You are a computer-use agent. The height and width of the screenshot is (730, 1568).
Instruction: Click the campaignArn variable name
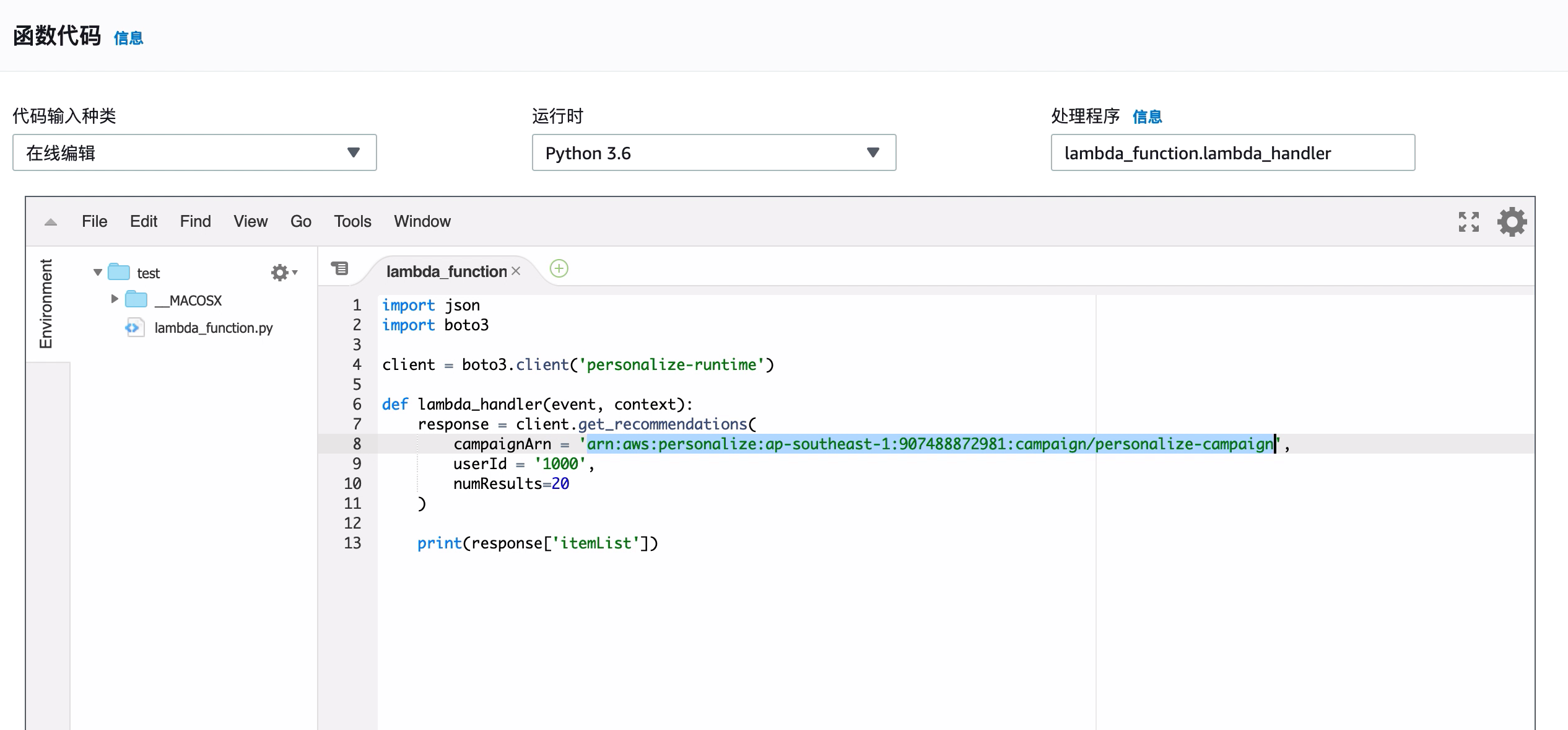[502, 444]
